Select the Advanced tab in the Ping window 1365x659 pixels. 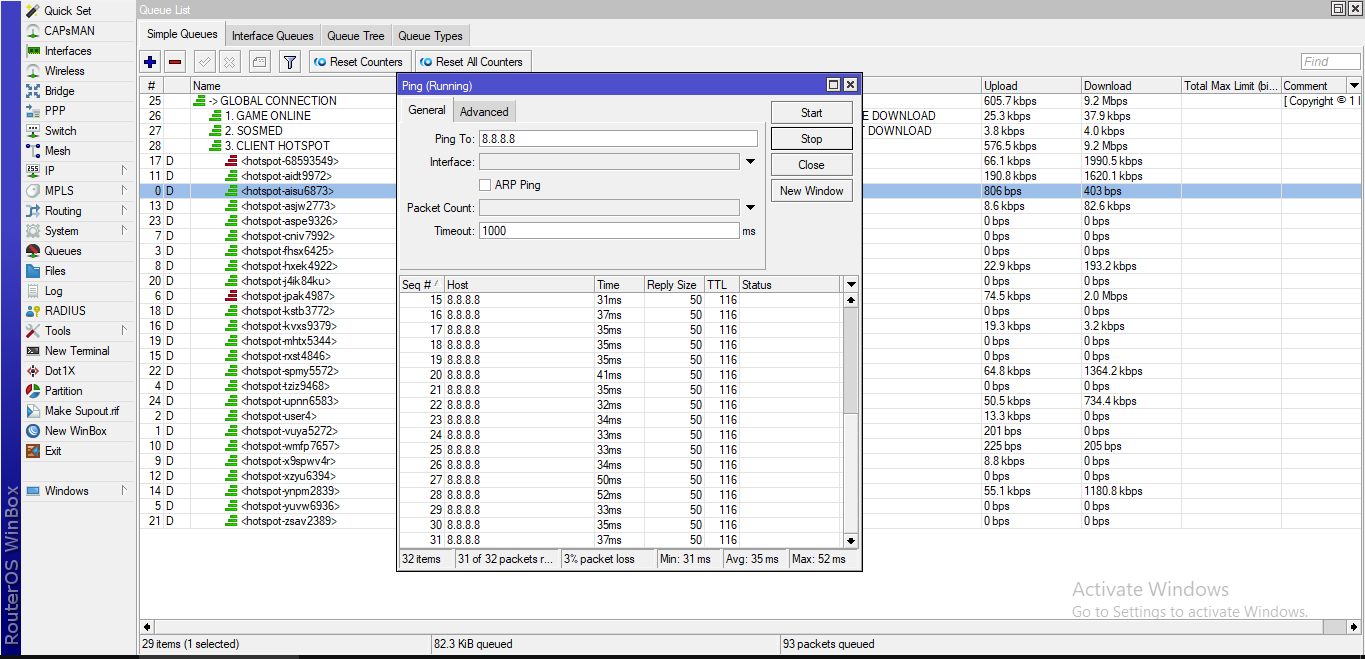pyautogui.click(x=484, y=112)
